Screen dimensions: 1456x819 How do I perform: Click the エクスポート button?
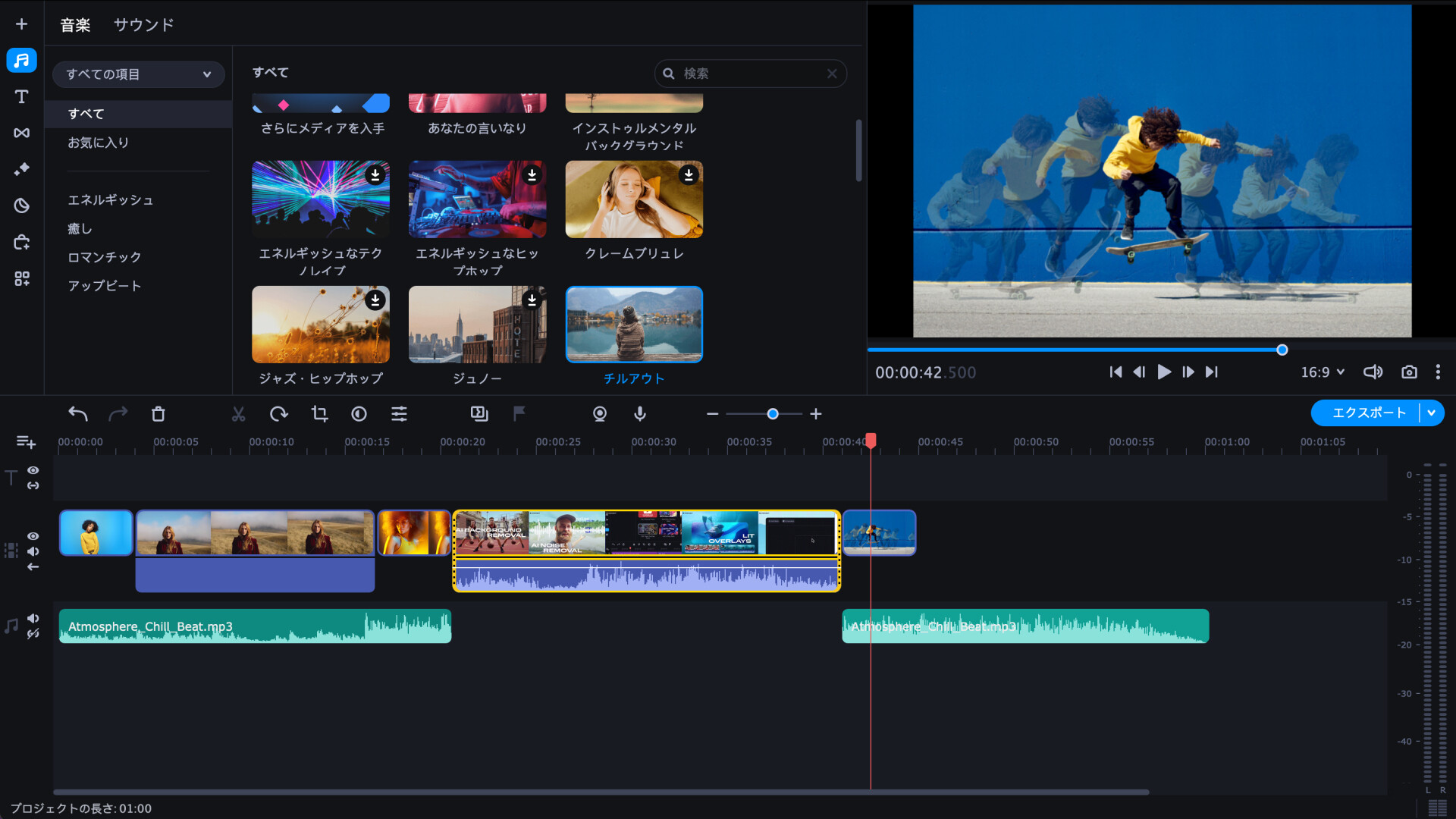click(1367, 413)
